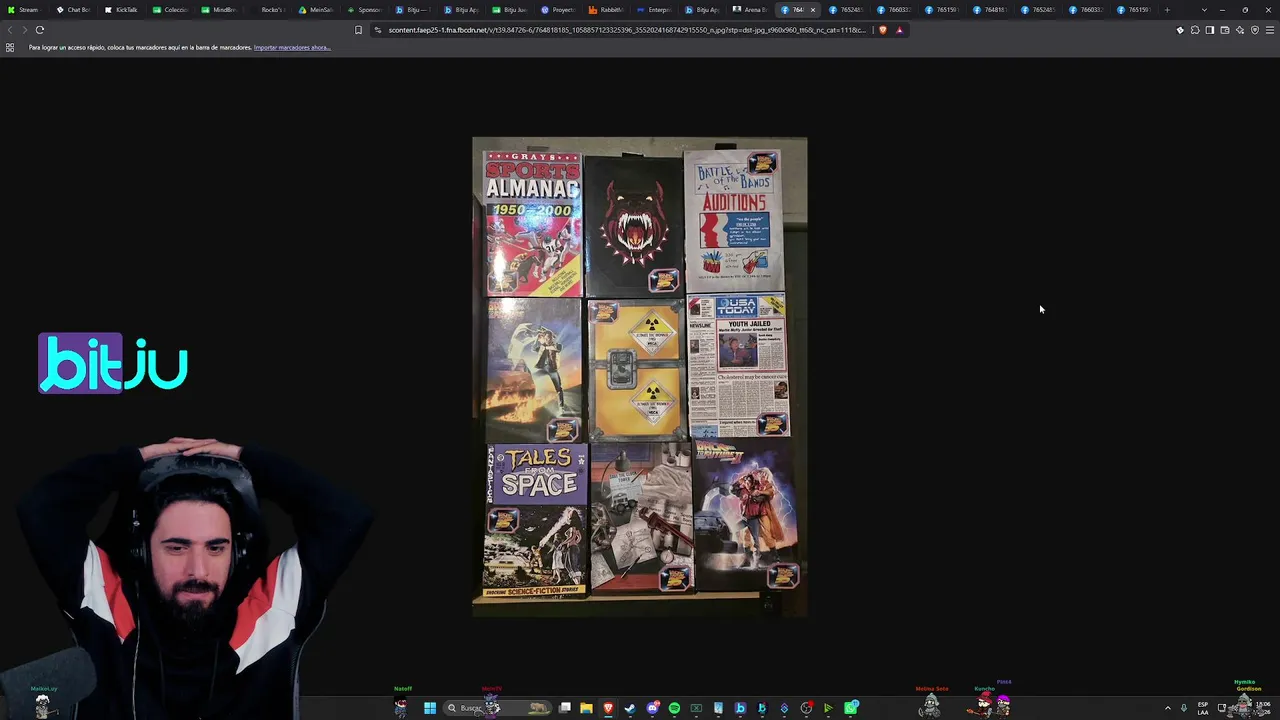Image resolution: width=1280 pixels, height=720 pixels.
Task: Switch to the KickTalk tab
Action: point(122,10)
